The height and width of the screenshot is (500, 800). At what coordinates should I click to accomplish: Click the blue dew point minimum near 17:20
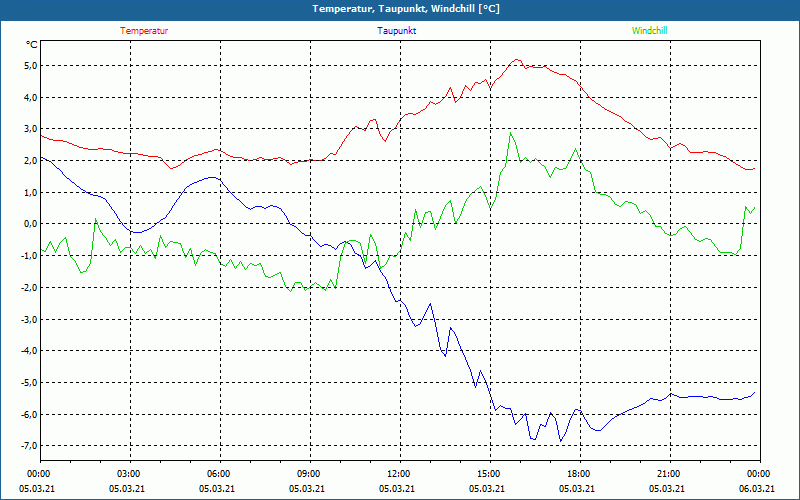(561, 441)
